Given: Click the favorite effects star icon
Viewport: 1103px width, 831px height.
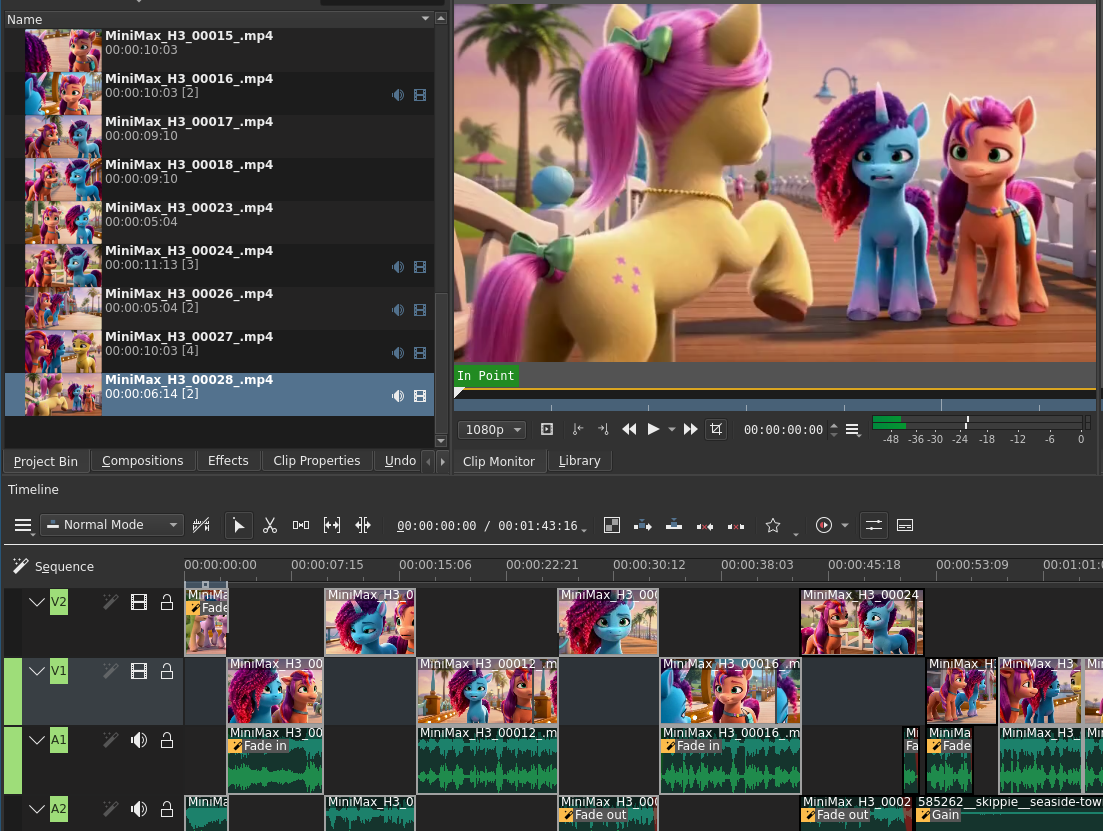Looking at the screenshot, I should click(x=772, y=526).
